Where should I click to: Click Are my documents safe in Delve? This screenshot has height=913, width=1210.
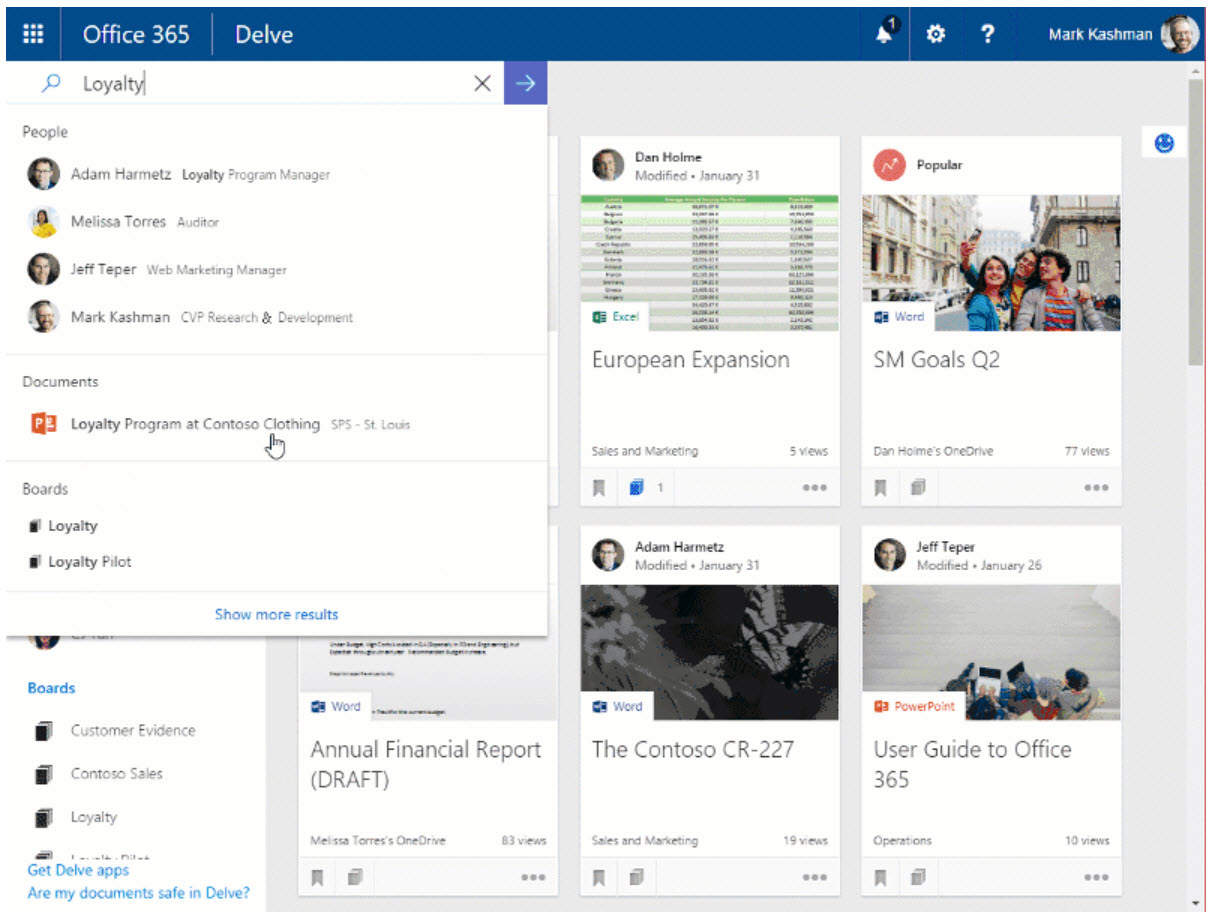[139, 893]
